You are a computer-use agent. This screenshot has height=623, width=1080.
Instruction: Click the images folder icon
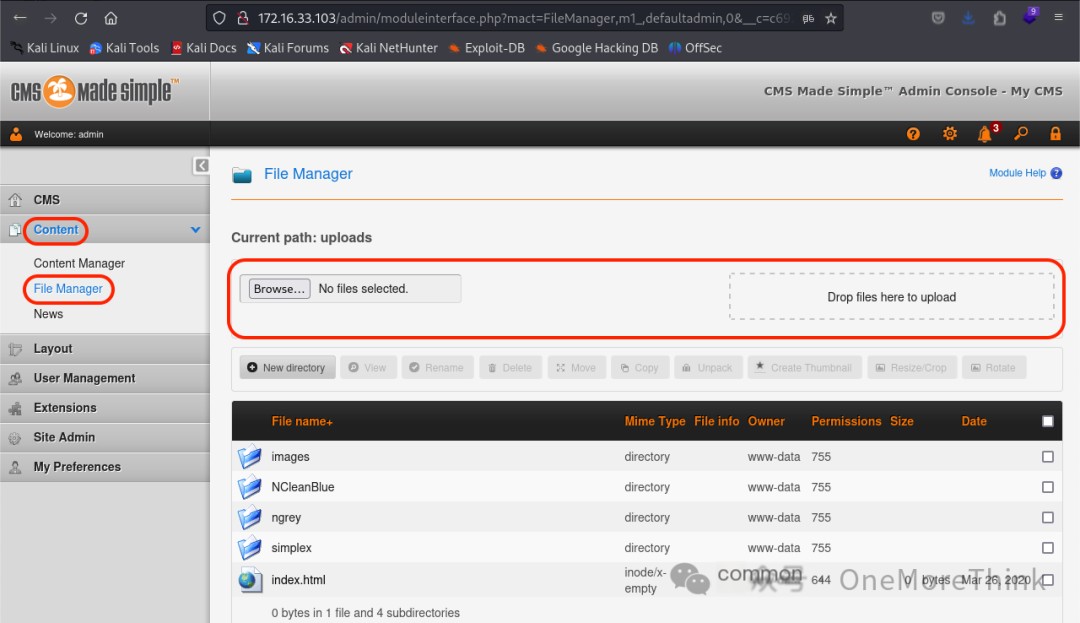(249, 456)
